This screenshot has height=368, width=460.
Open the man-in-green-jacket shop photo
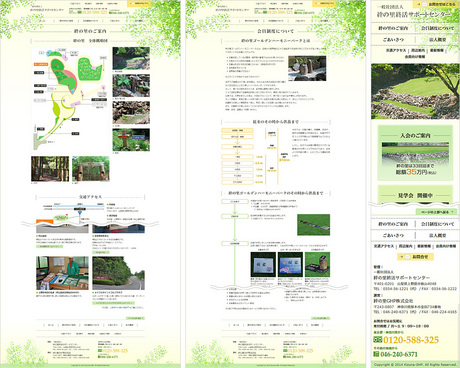[x=62, y=273]
